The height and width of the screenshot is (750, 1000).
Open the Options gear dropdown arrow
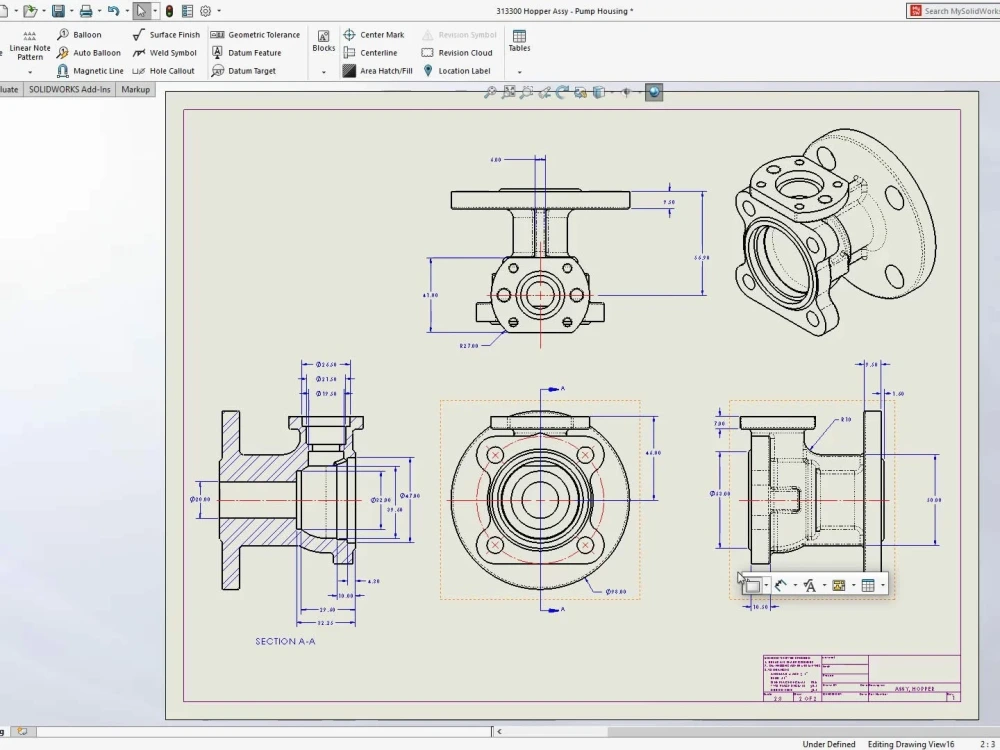click(x=219, y=11)
